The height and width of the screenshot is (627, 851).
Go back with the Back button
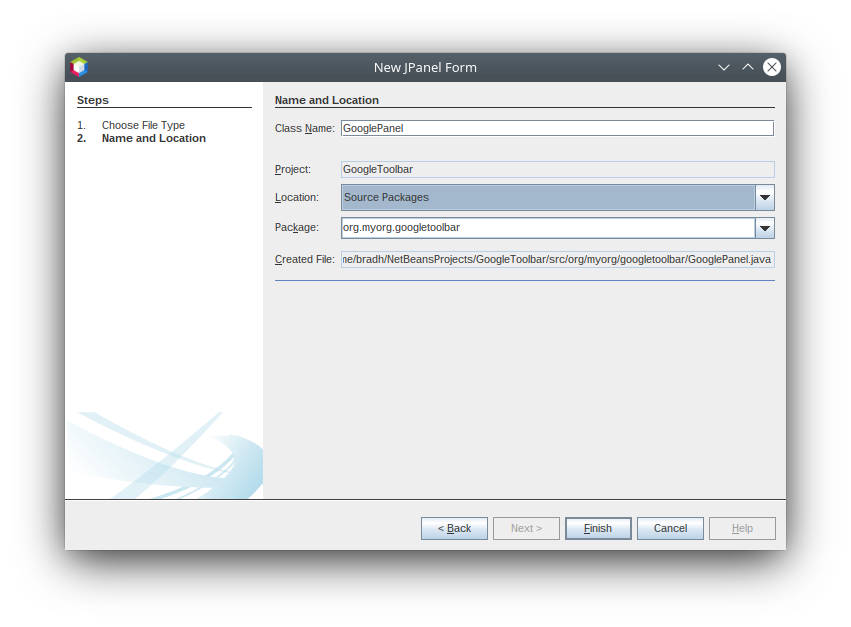pyautogui.click(x=454, y=528)
